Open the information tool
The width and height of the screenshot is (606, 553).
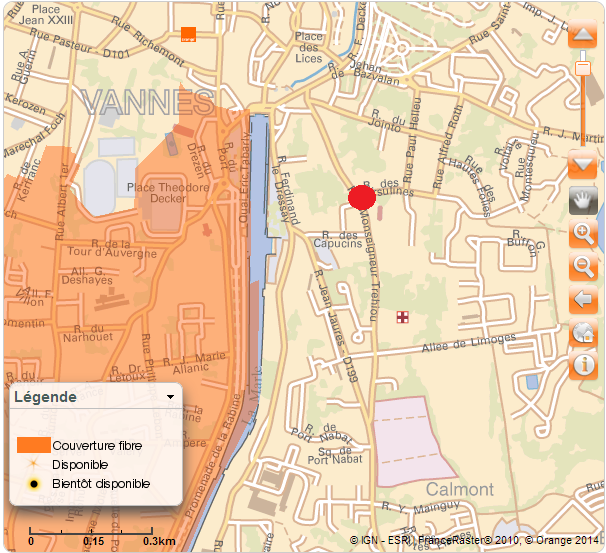[x=582, y=364]
